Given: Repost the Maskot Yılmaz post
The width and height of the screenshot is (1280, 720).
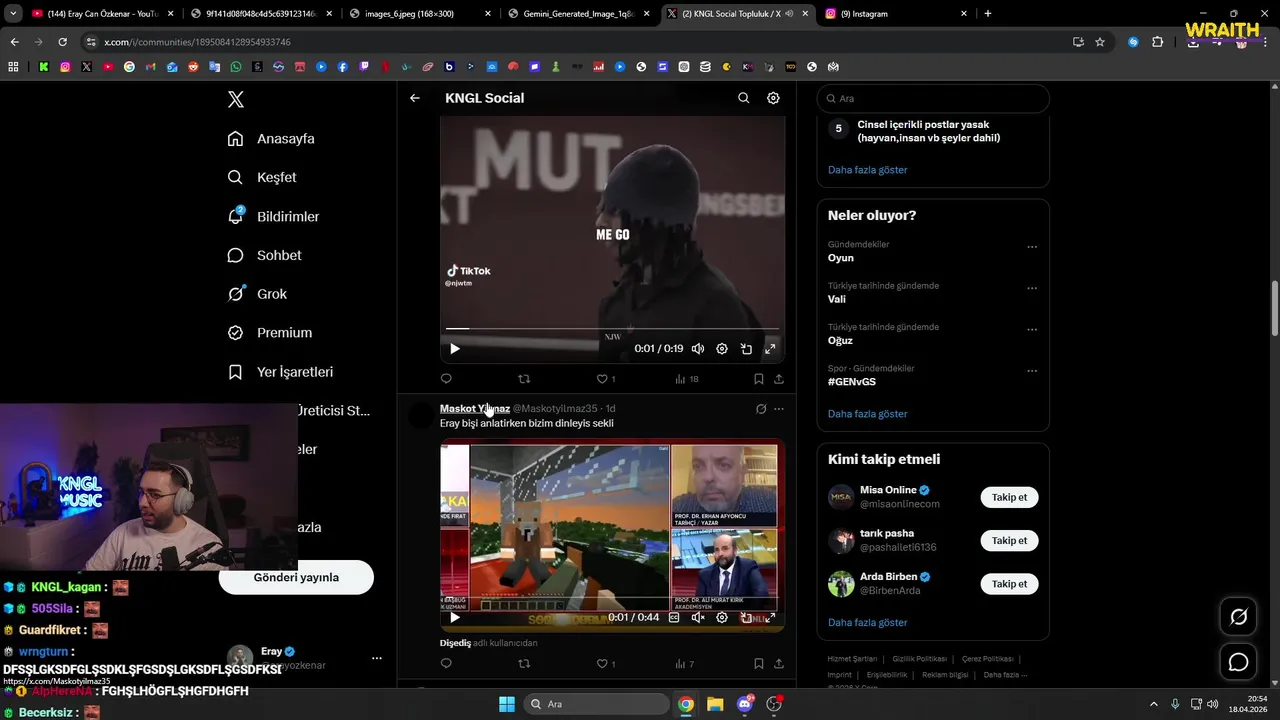Looking at the screenshot, I should 524,664.
